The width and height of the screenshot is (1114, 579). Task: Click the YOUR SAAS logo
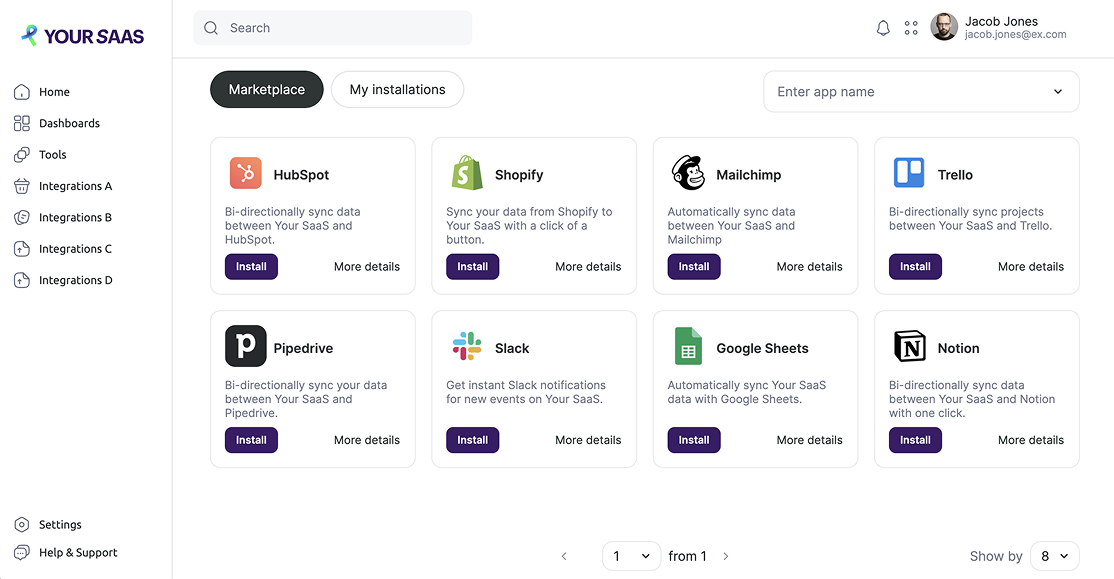click(x=82, y=36)
